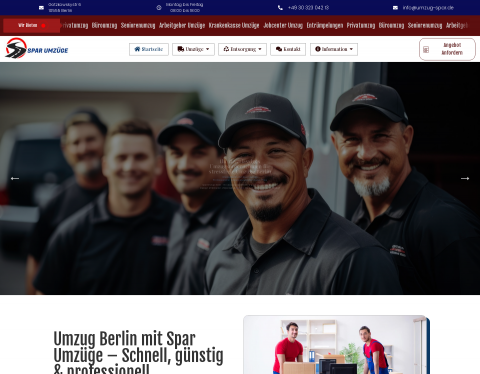Expand the Umzüge dropdown caret
Viewport: 480px width, 374px height.
click(208, 49)
